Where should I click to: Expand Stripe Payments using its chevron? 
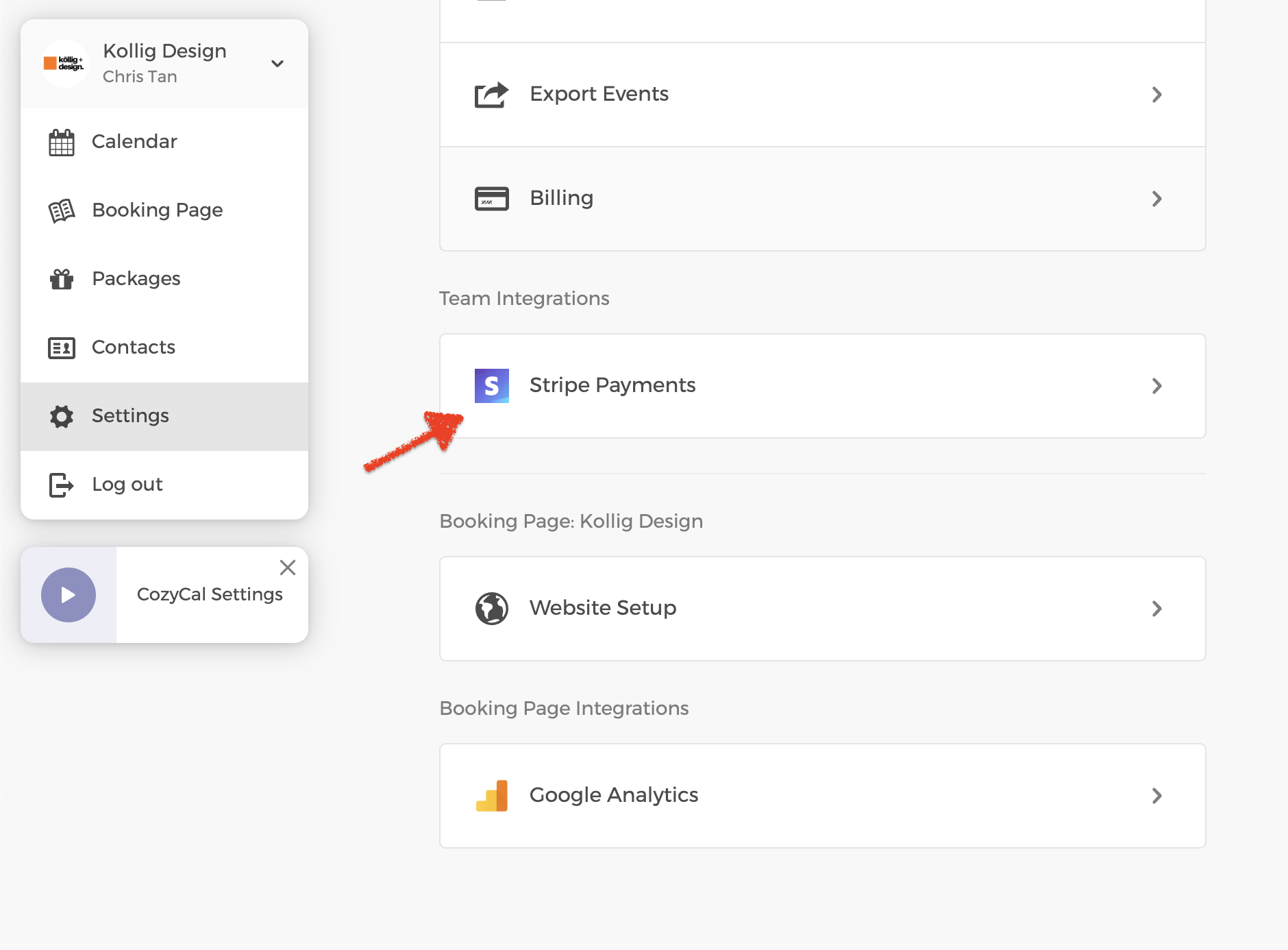pos(1157,386)
